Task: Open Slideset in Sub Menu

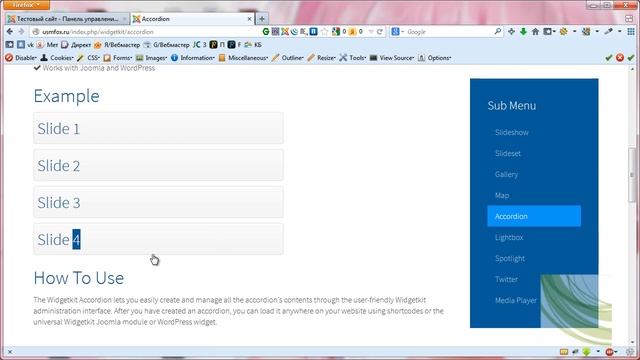Action: pyautogui.click(x=508, y=153)
